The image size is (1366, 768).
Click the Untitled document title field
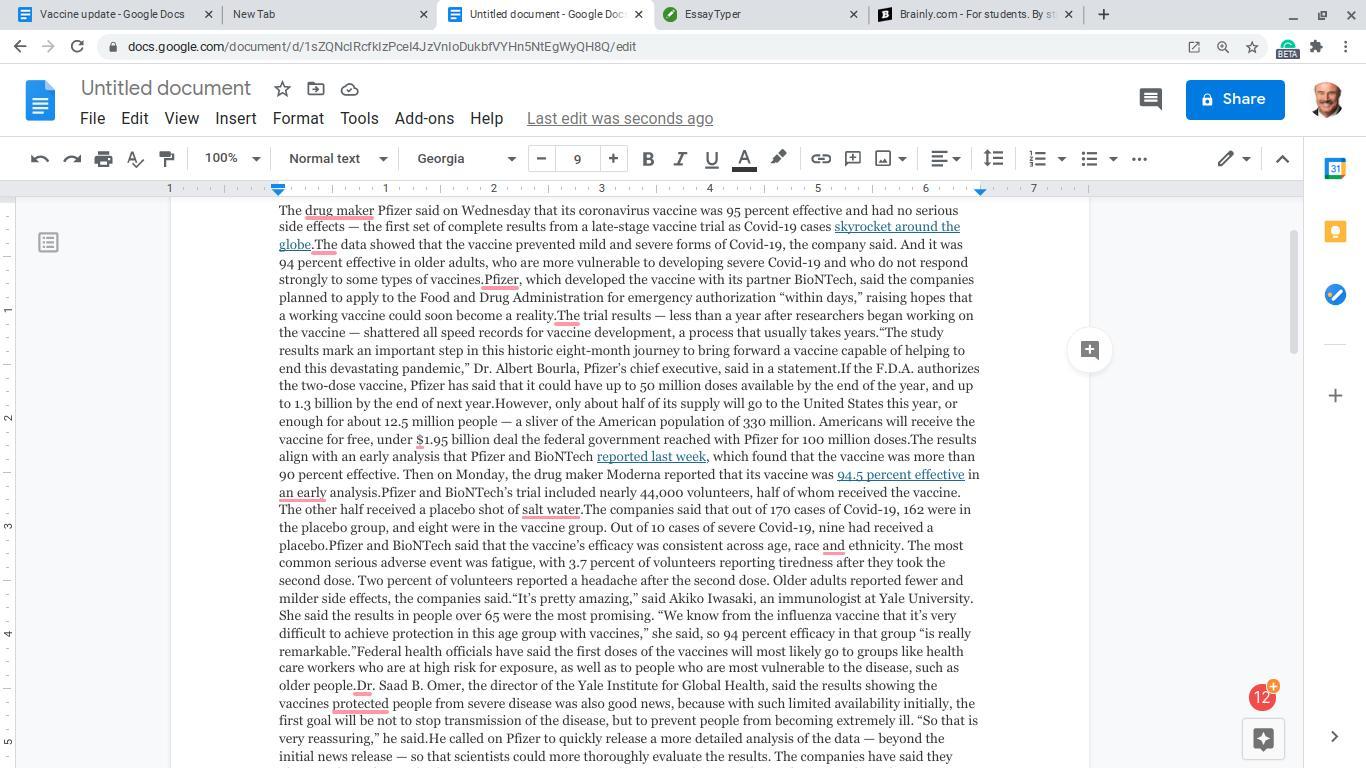(166, 89)
